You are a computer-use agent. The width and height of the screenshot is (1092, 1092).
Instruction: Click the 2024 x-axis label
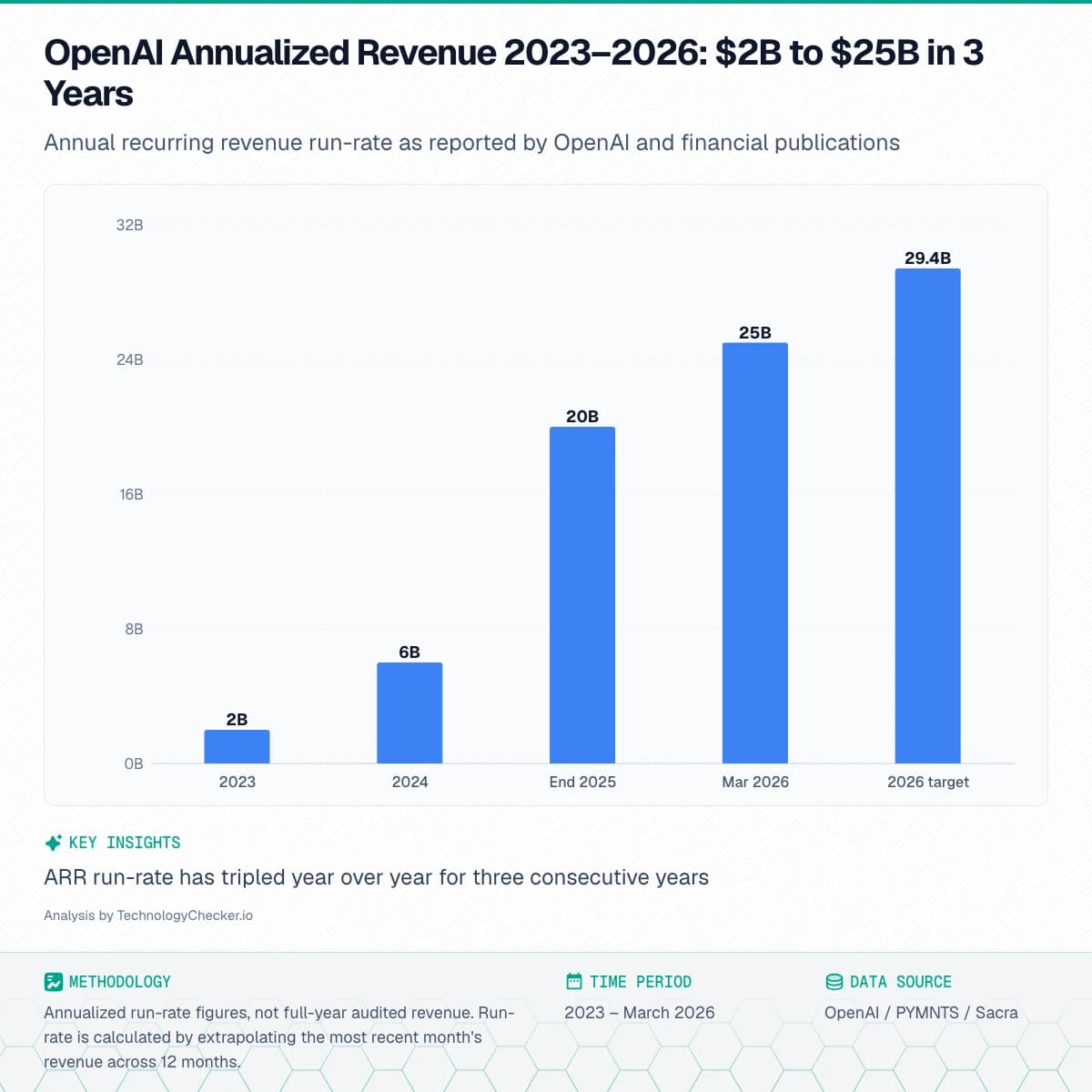click(409, 782)
